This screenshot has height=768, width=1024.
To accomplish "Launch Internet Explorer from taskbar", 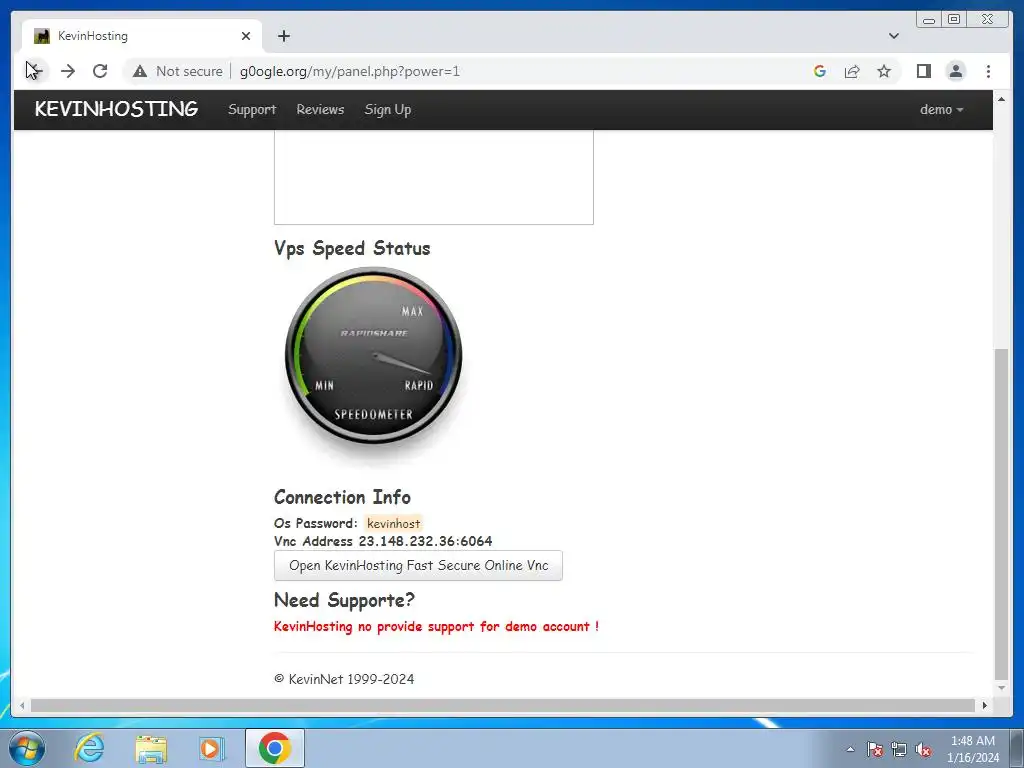I will 89,748.
